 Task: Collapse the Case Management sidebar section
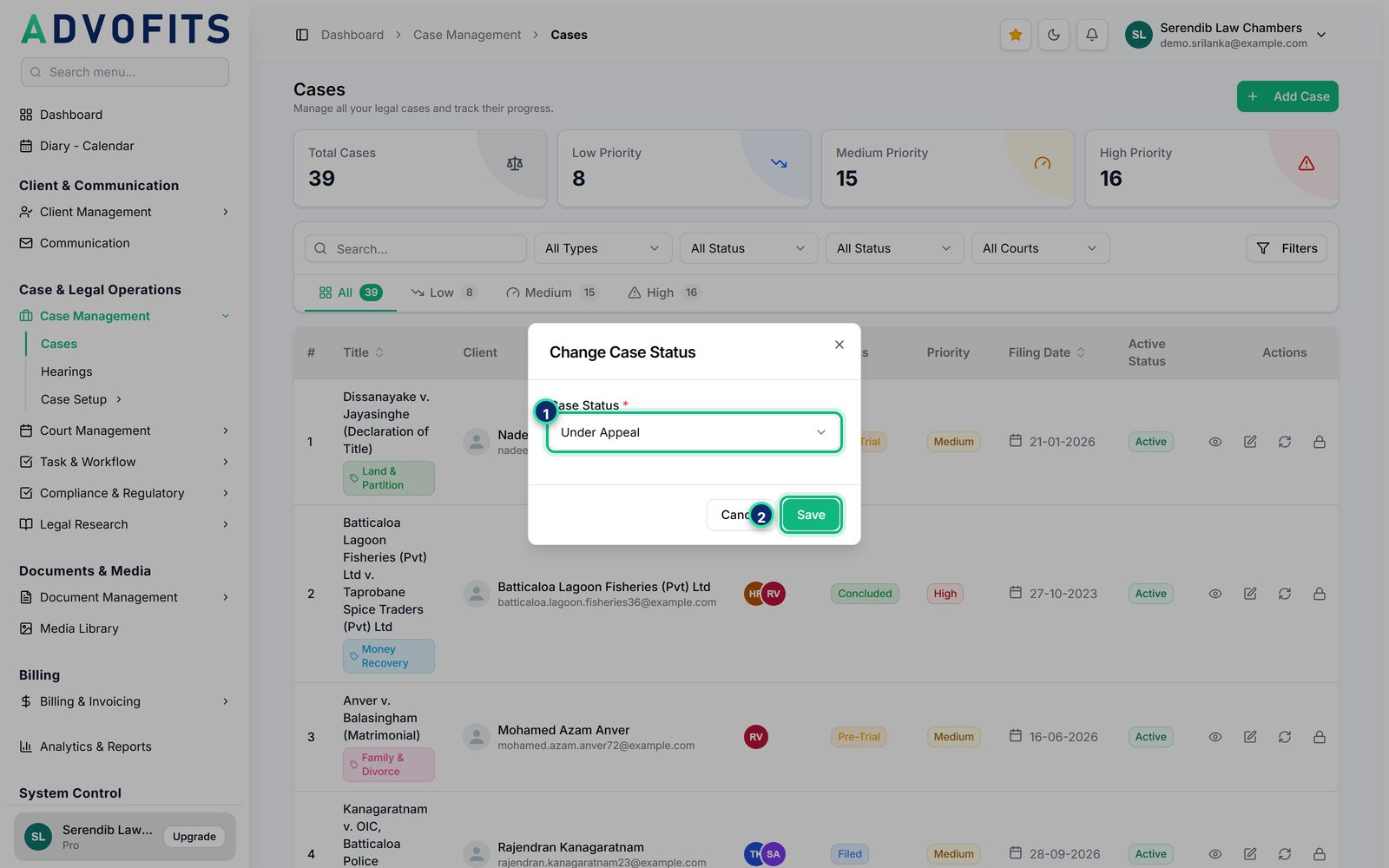[x=124, y=316]
